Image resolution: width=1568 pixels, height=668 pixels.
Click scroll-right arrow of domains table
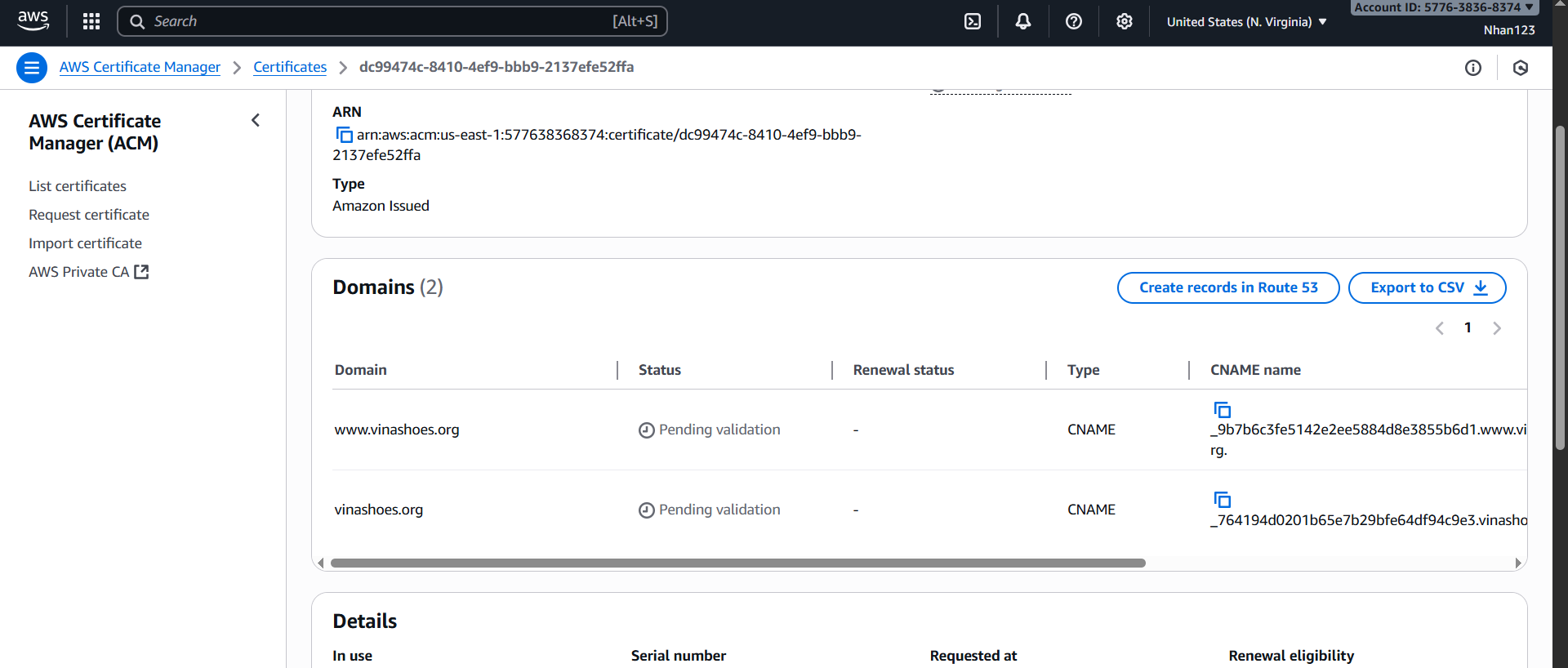coord(1518,563)
